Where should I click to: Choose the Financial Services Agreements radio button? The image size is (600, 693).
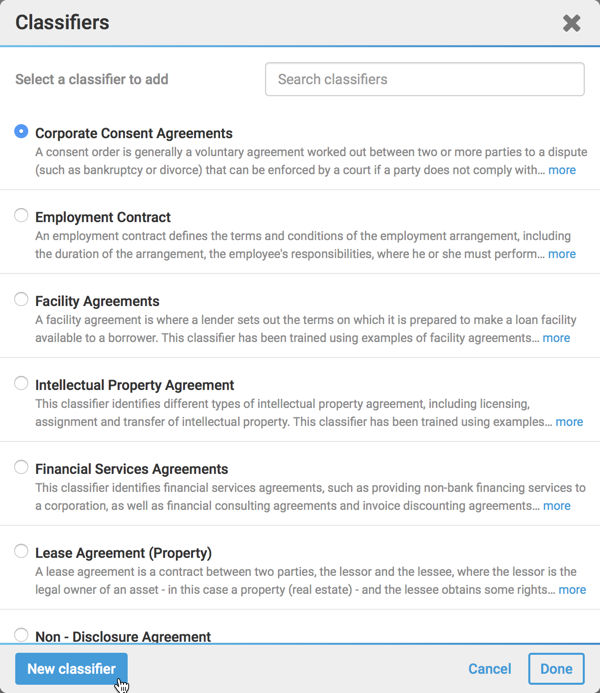21,467
